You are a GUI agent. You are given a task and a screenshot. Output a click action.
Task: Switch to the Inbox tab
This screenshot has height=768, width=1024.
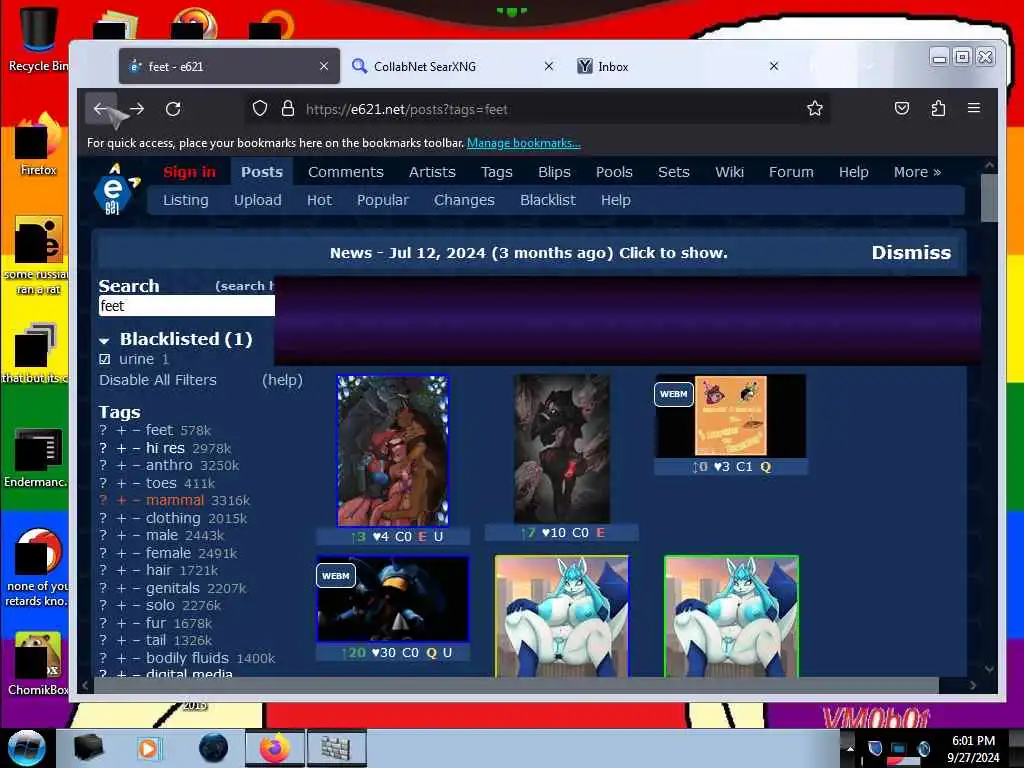click(679, 66)
